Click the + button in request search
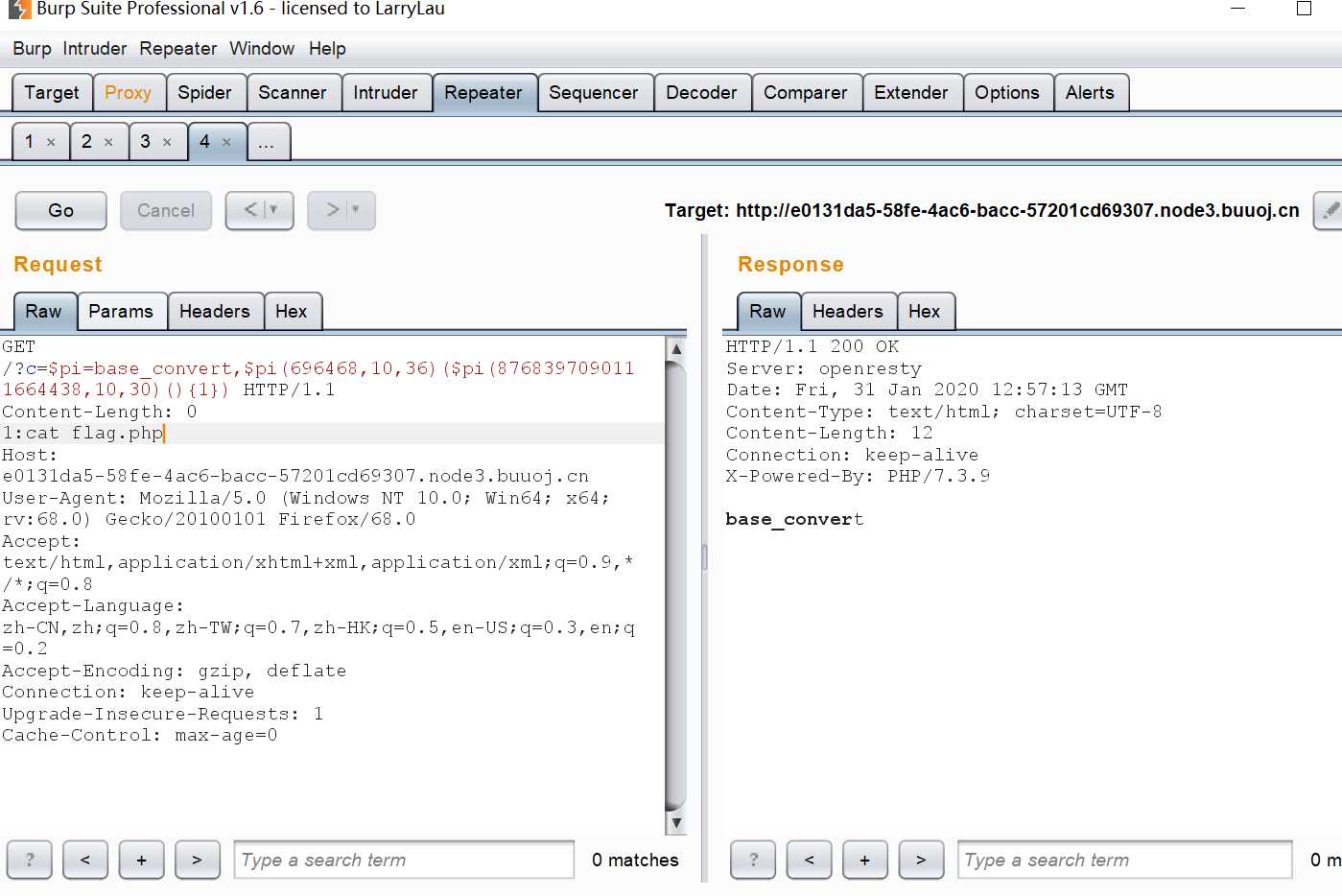Viewport: 1342px width, 896px height. (x=142, y=860)
